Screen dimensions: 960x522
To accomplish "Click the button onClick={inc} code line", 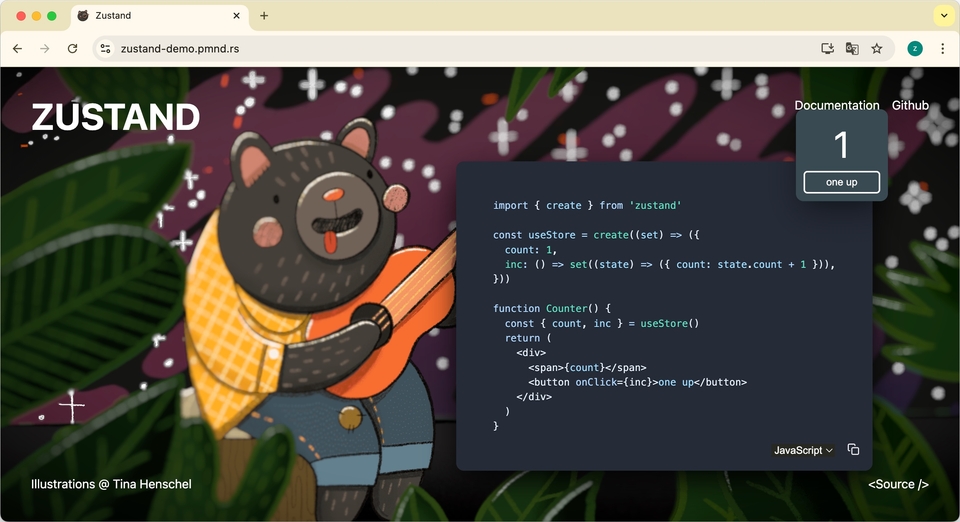I will click(x=637, y=382).
